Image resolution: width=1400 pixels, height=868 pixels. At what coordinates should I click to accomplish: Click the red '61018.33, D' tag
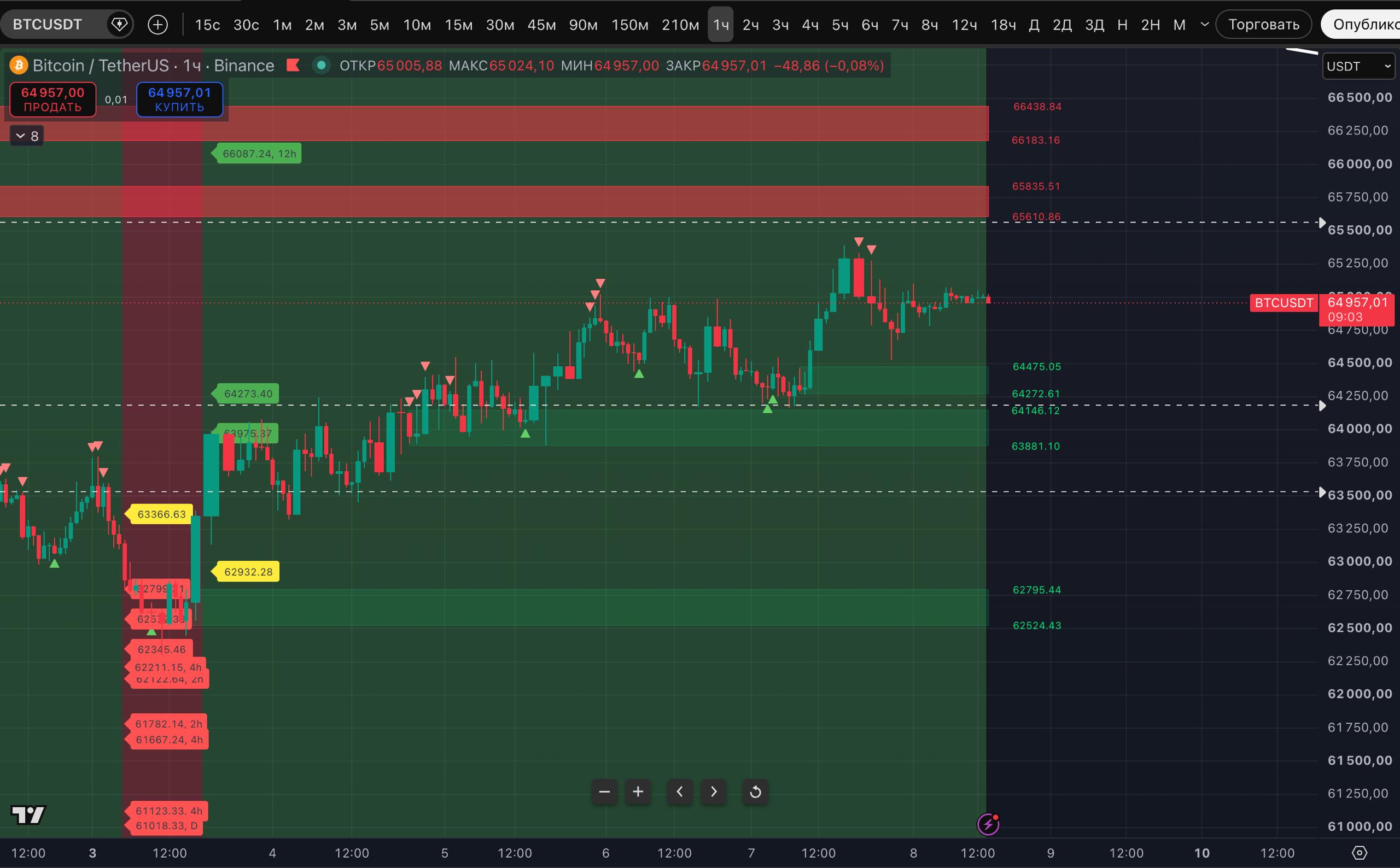[164, 826]
